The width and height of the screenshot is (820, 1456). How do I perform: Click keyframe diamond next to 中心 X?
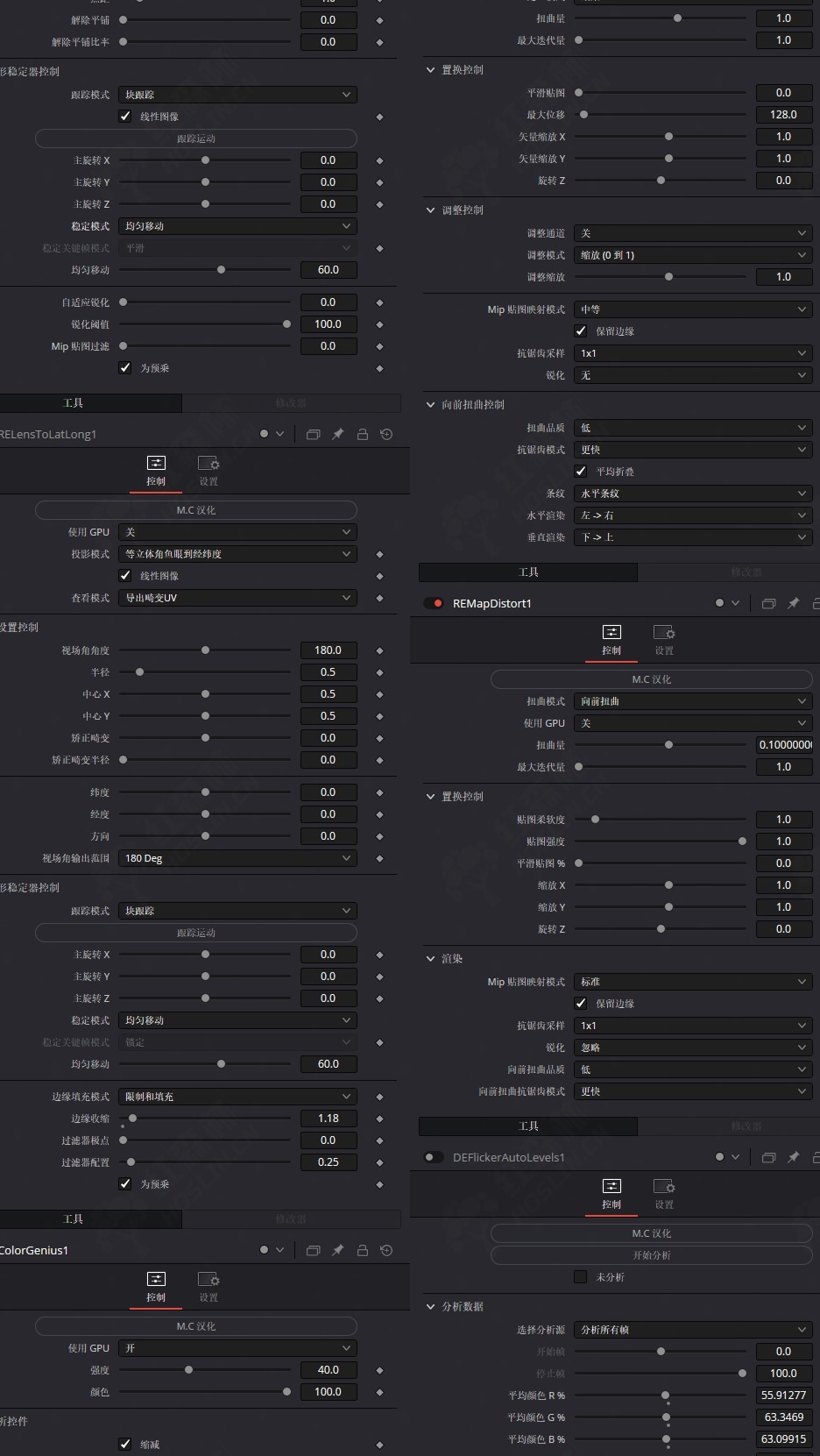[379, 694]
